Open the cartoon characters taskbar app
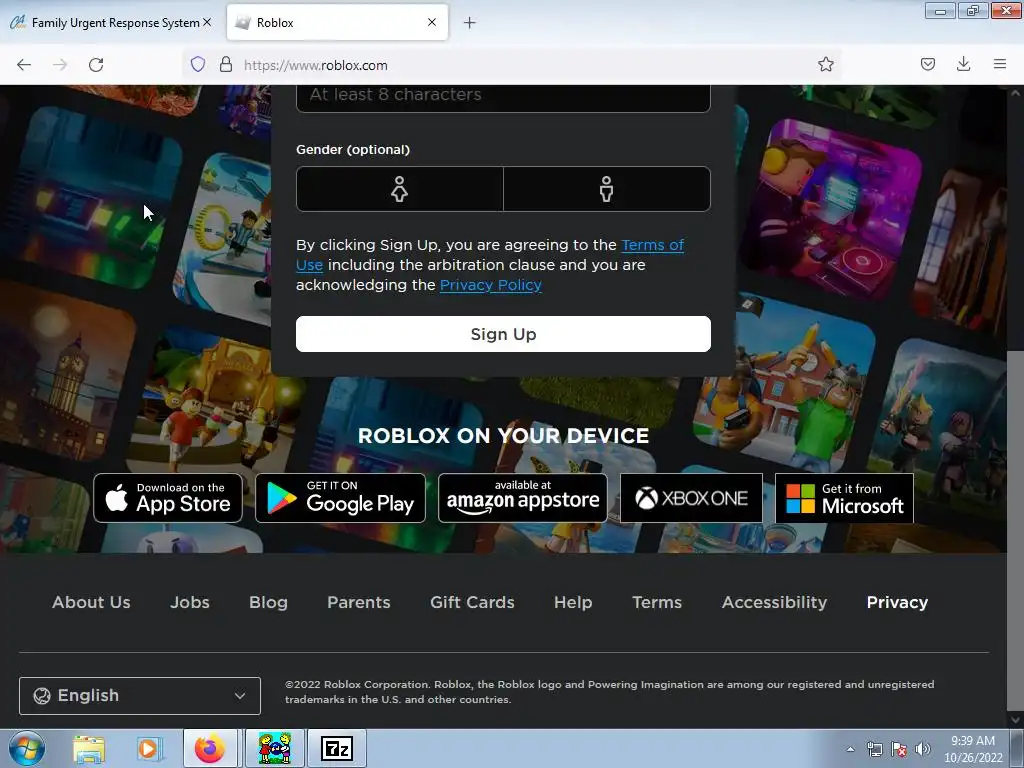Screen dimensions: 1024x768 275,748
